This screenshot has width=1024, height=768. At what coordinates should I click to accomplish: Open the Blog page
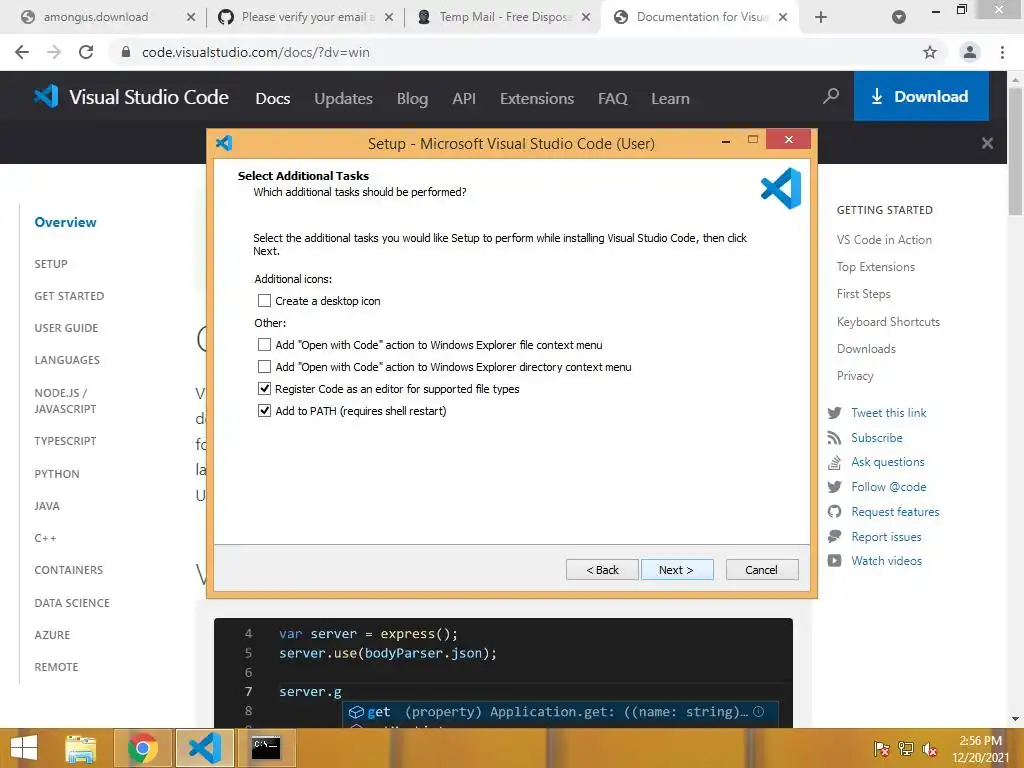[413, 99]
